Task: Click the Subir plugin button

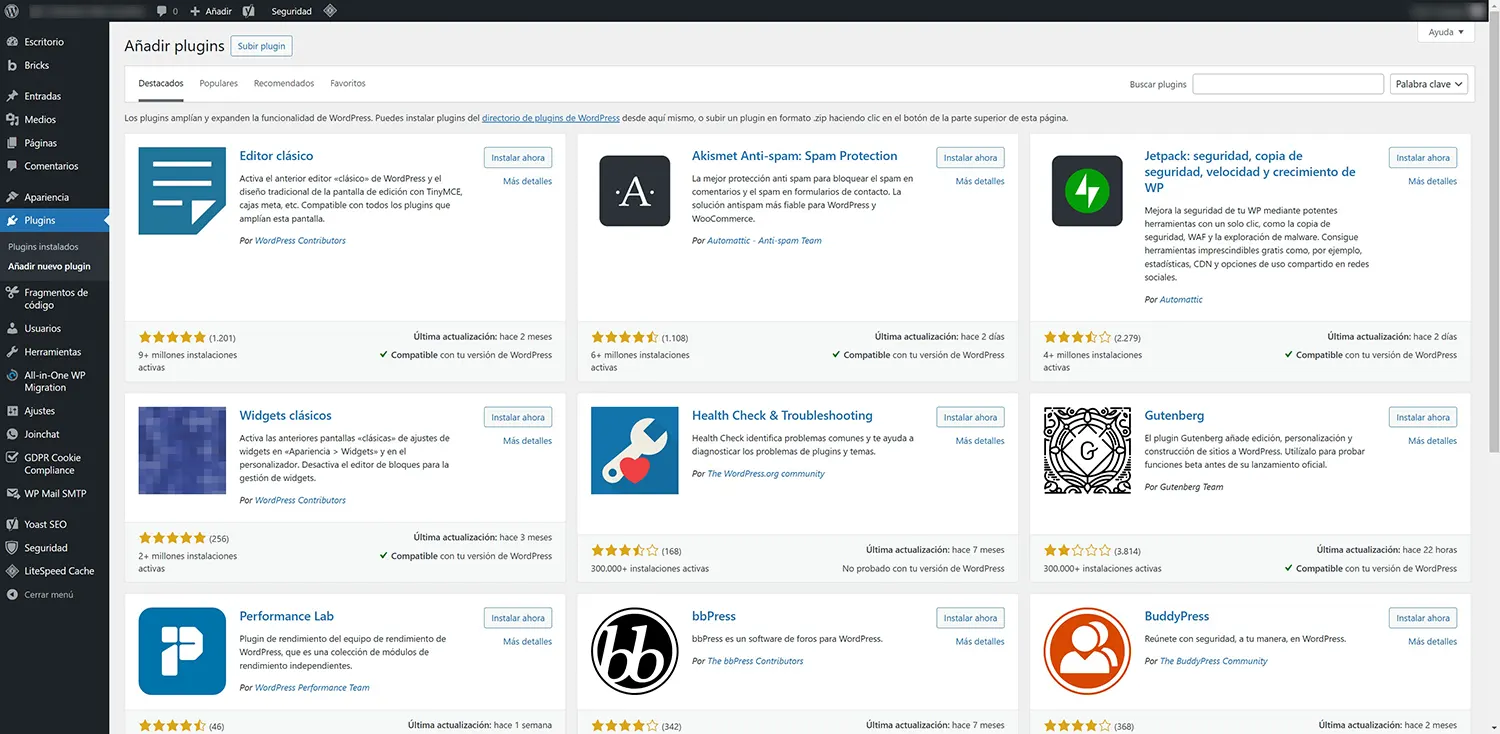Action: [261, 45]
